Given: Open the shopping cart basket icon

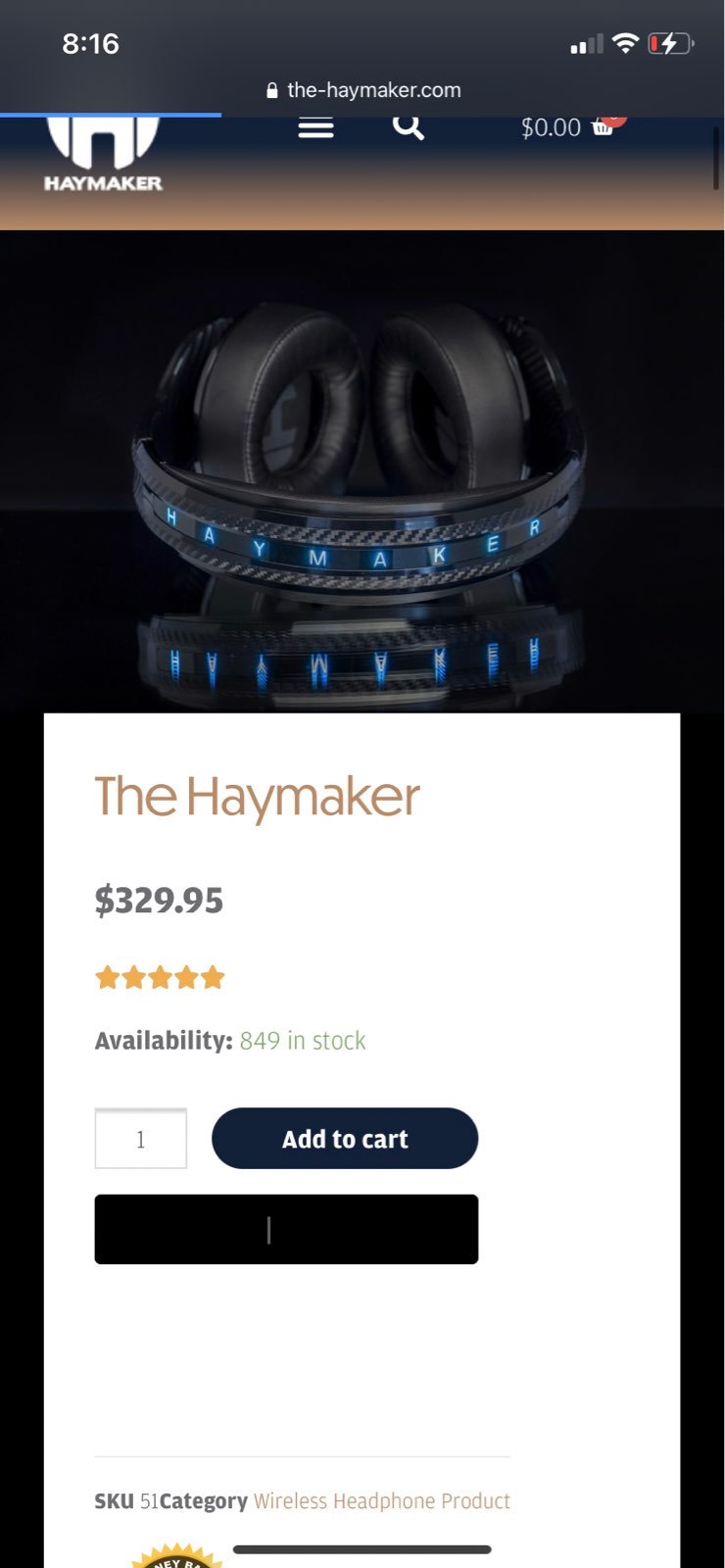Looking at the screenshot, I should (604, 127).
